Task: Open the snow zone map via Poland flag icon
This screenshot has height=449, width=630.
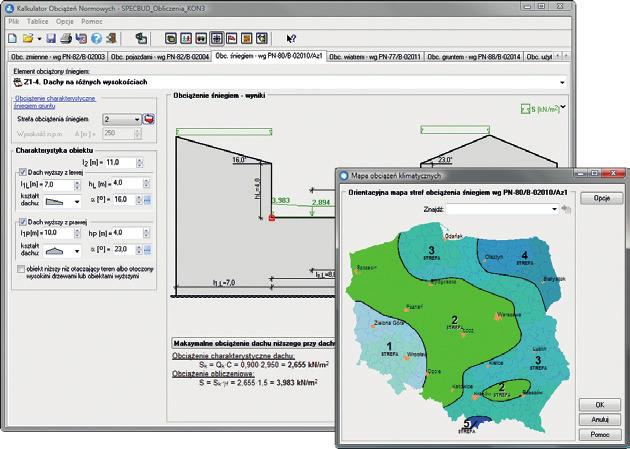Action: pos(149,119)
